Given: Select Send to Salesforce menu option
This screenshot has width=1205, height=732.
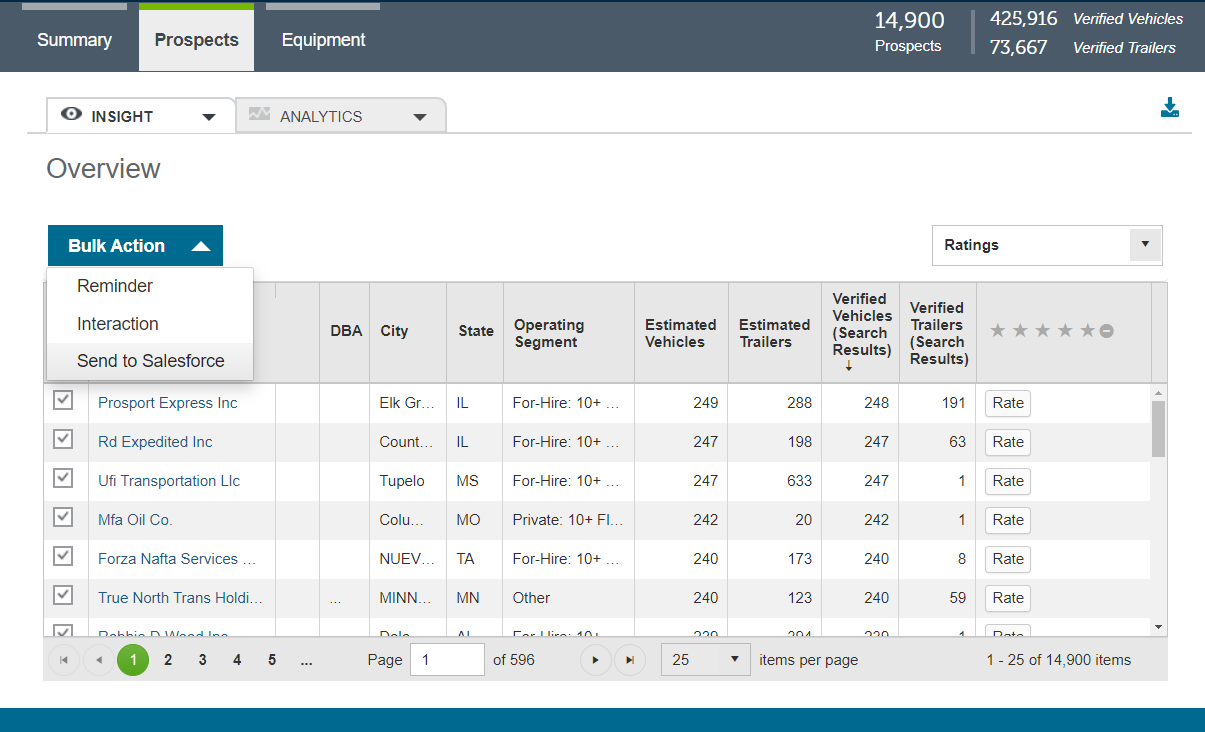Looking at the screenshot, I should click(150, 361).
